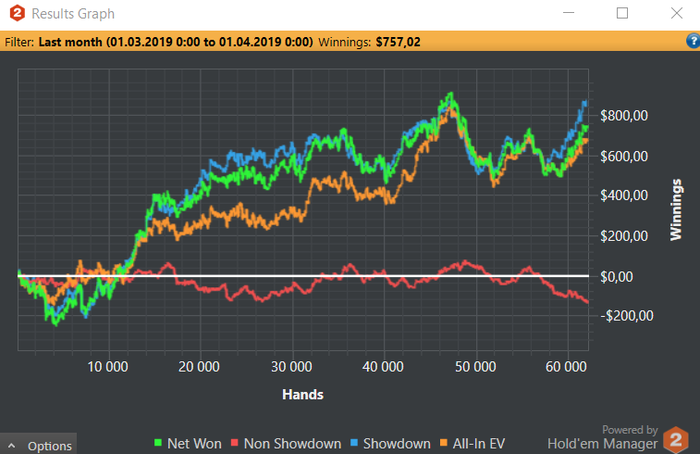This screenshot has width=700, height=454.
Task: Click the Non Showdown legend label
Action: click(x=292, y=443)
